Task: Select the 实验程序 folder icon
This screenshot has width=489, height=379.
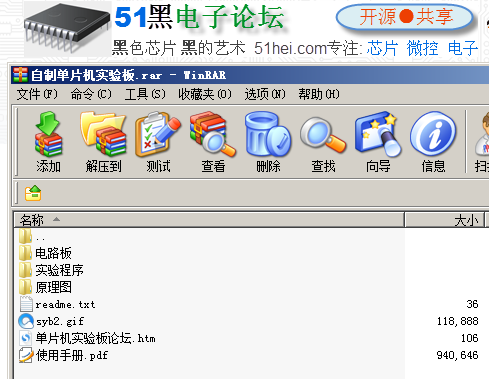Action: coord(25,270)
